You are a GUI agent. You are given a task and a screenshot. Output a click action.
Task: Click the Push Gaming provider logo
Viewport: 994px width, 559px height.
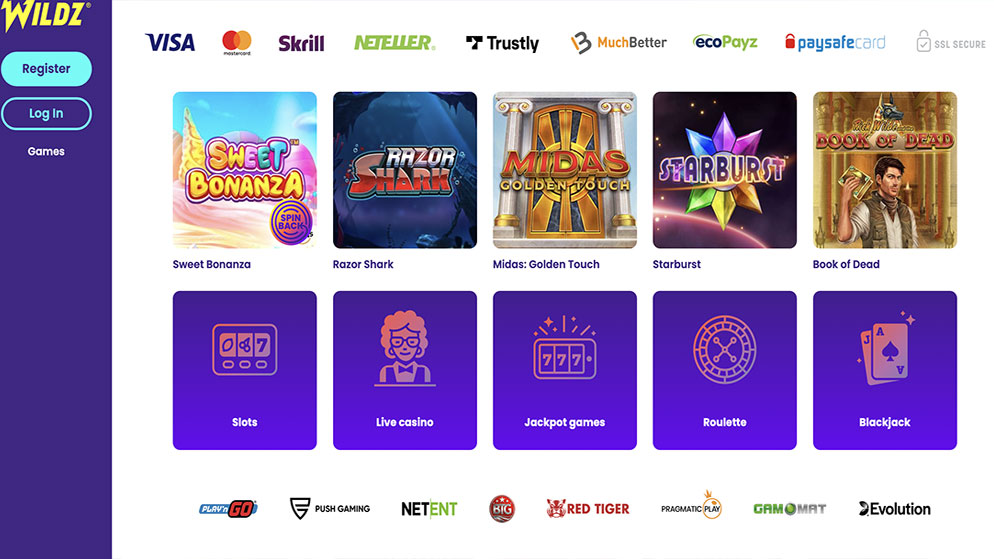pos(330,508)
